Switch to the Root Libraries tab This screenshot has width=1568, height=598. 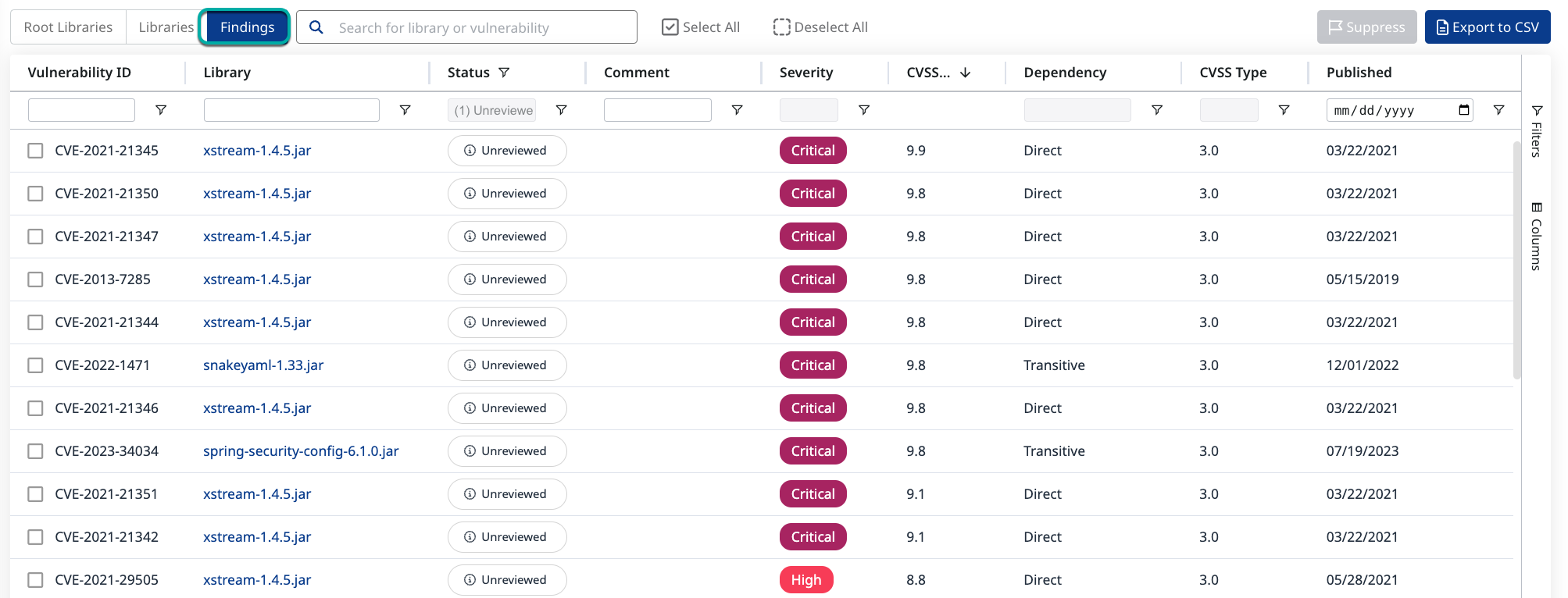click(68, 27)
